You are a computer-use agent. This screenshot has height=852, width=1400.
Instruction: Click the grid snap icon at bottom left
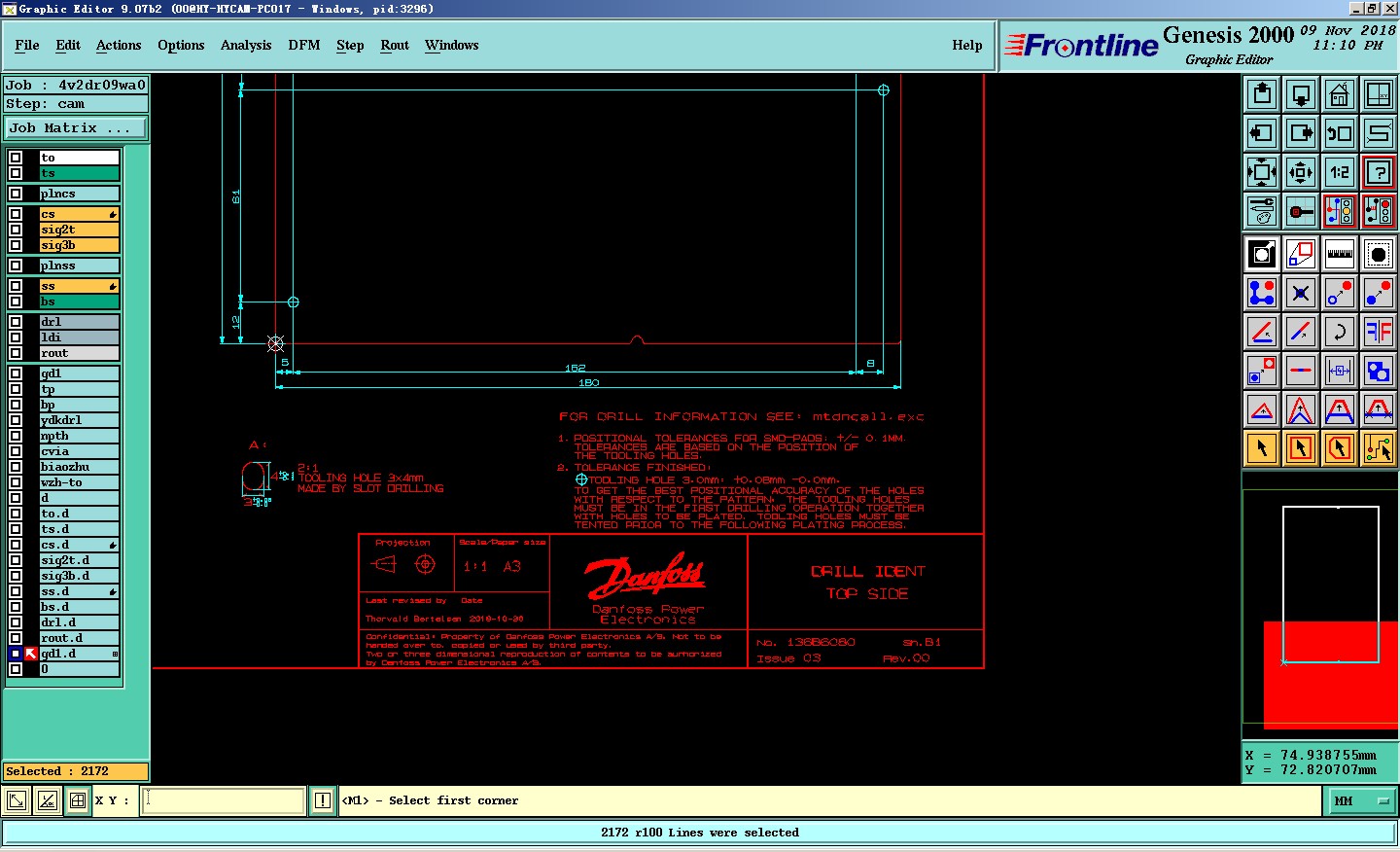(78, 800)
